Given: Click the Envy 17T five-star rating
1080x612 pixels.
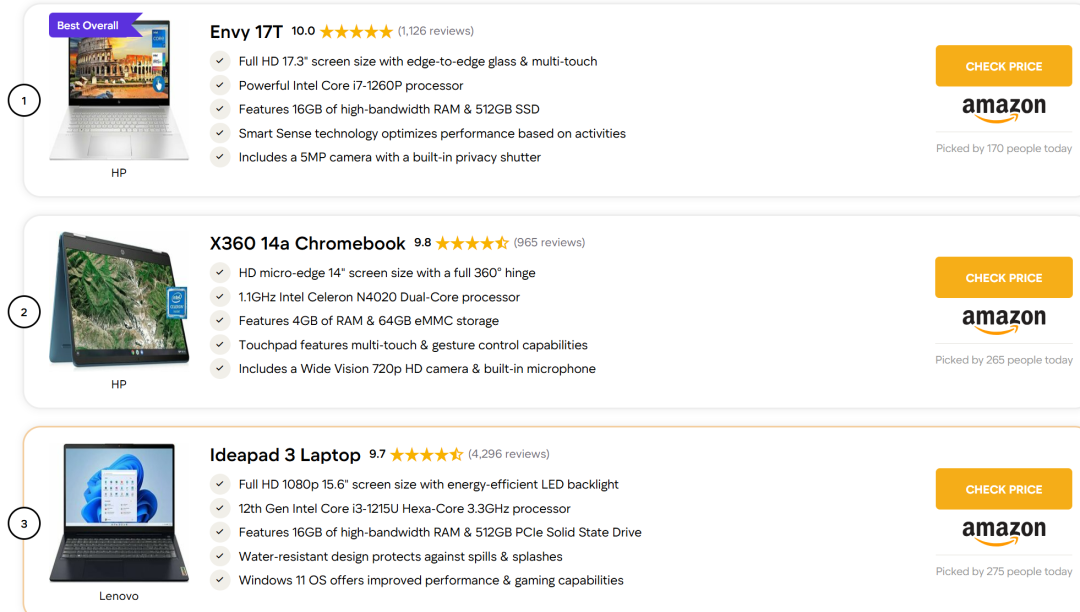Looking at the screenshot, I should 356,31.
